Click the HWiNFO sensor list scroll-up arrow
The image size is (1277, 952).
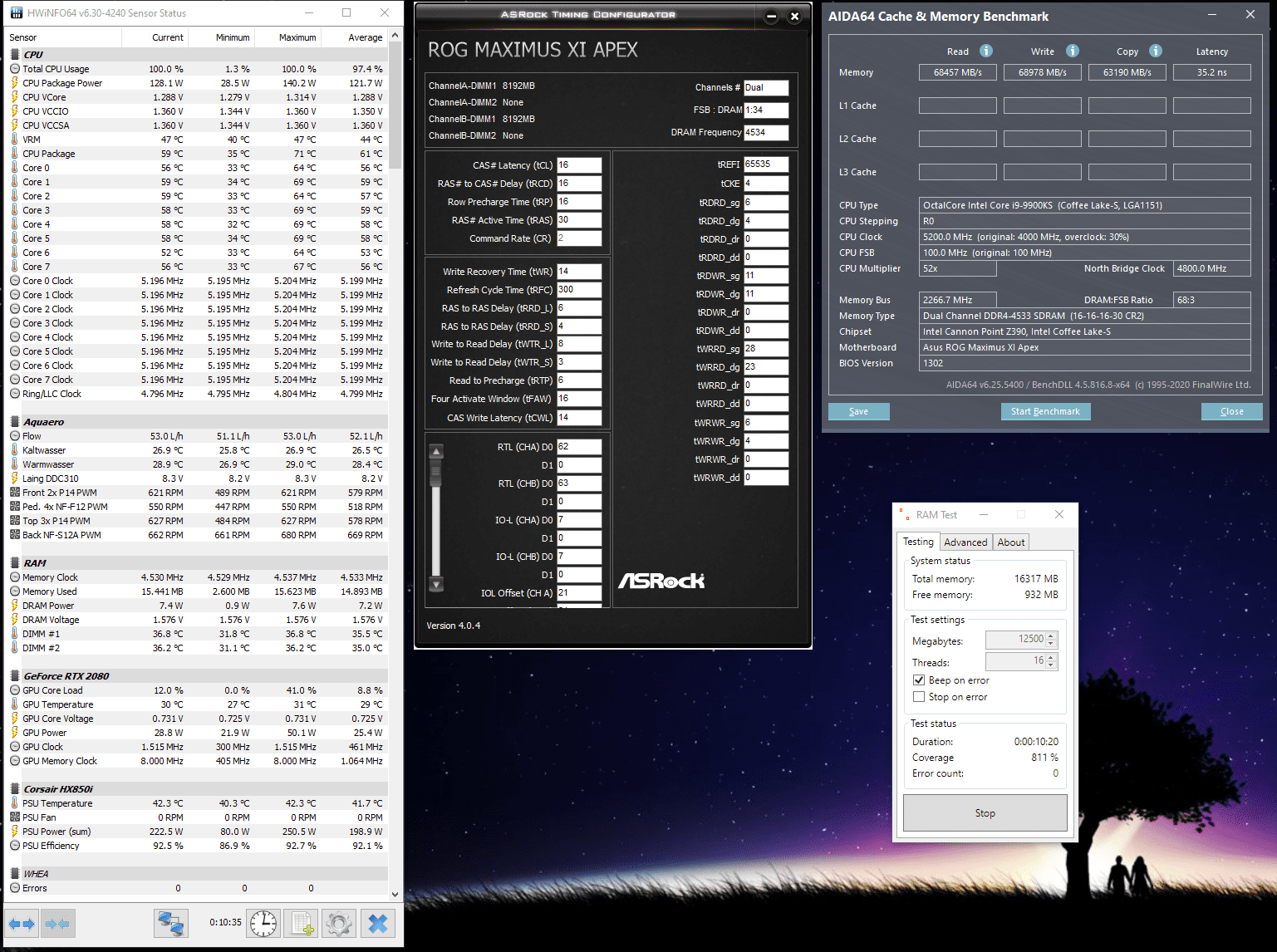coord(395,36)
